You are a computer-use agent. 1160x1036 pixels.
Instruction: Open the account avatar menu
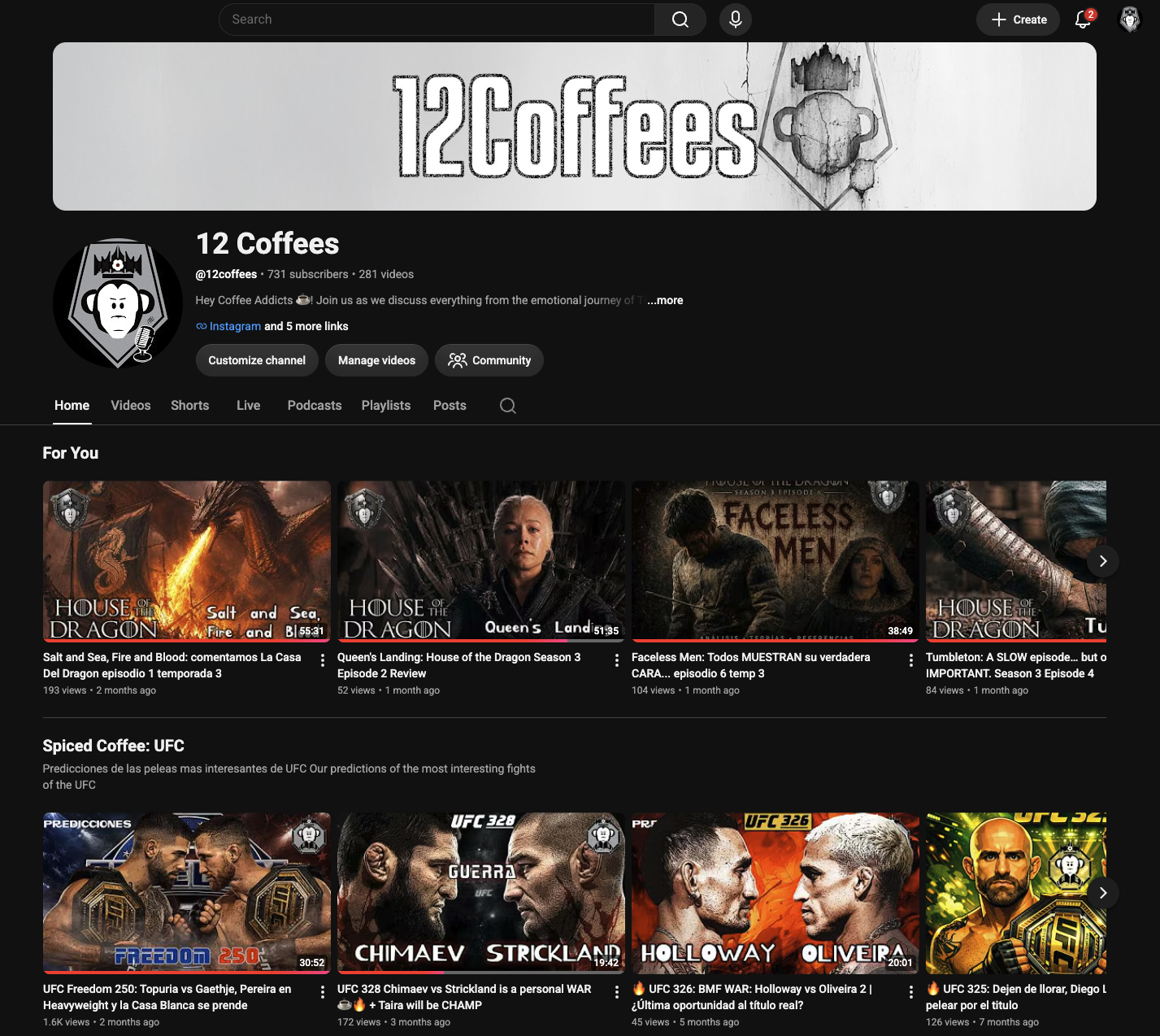[x=1130, y=20]
